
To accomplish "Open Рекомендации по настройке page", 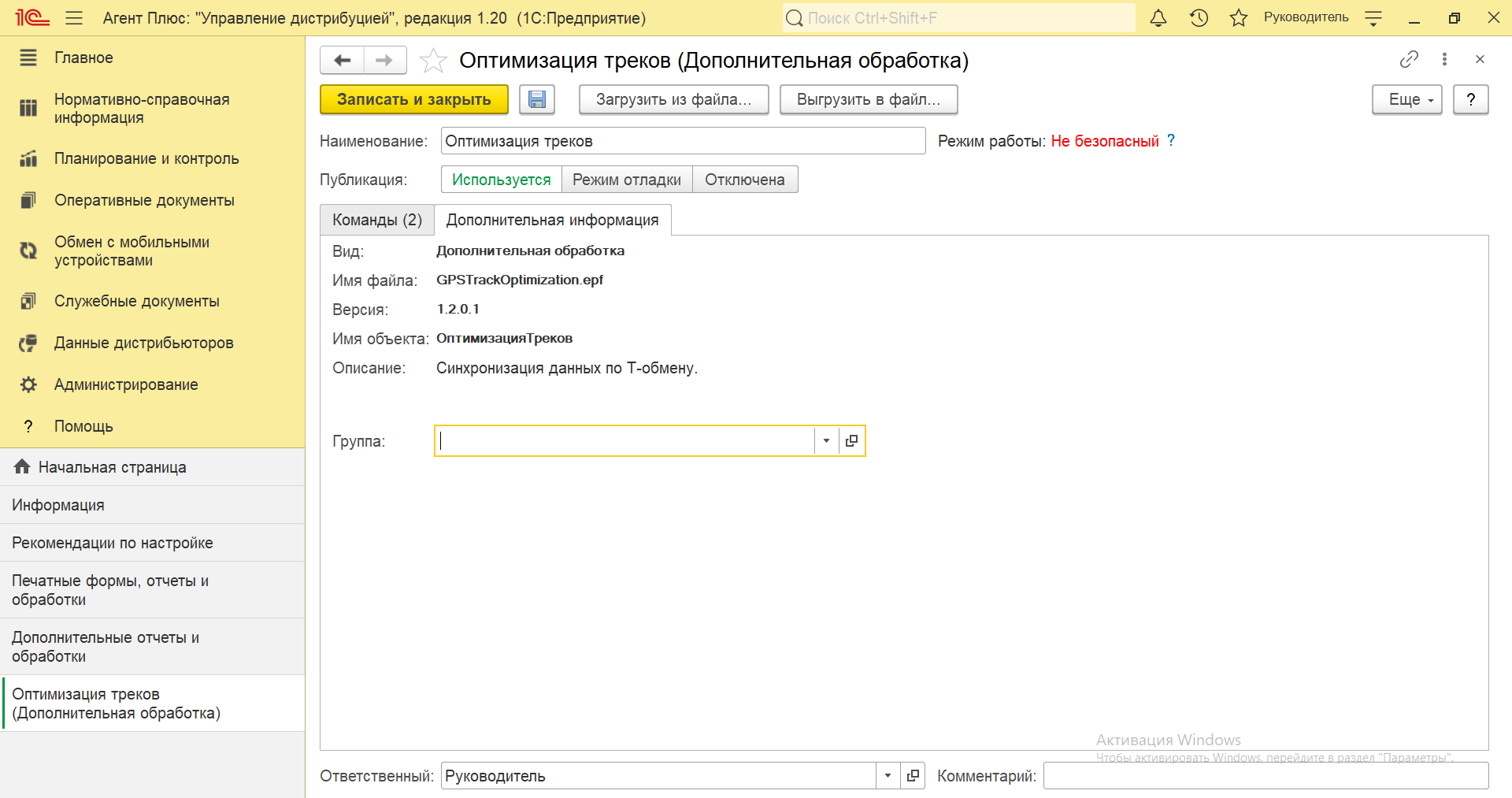I will click(x=153, y=543).
